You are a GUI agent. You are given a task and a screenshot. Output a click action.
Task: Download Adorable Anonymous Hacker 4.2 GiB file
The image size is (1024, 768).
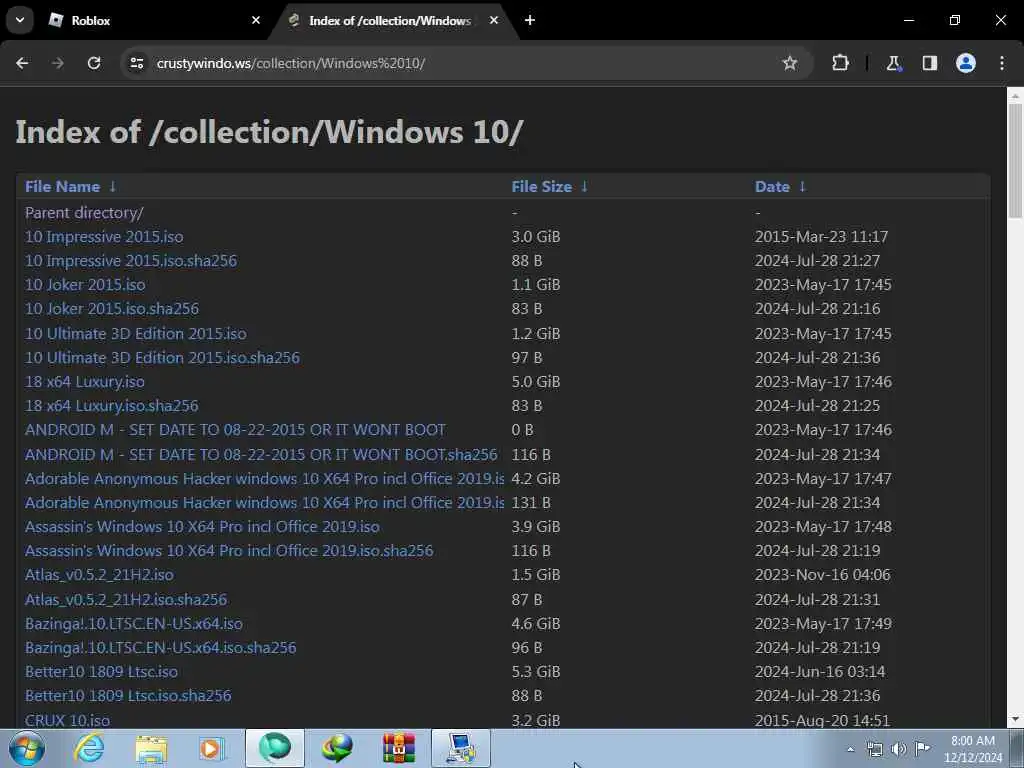coord(264,479)
